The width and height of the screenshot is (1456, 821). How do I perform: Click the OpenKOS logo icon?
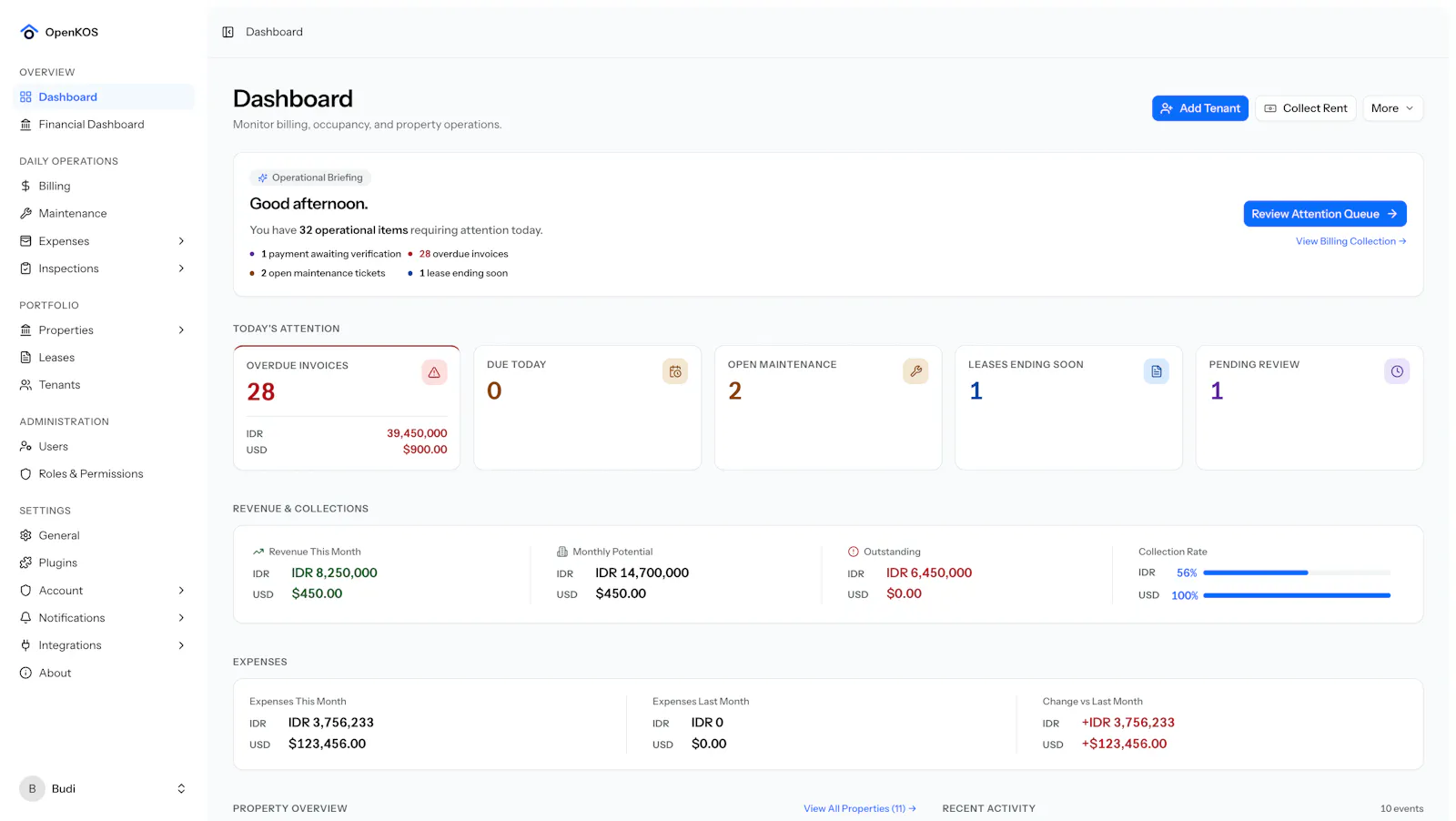pyautogui.click(x=29, y=32)
